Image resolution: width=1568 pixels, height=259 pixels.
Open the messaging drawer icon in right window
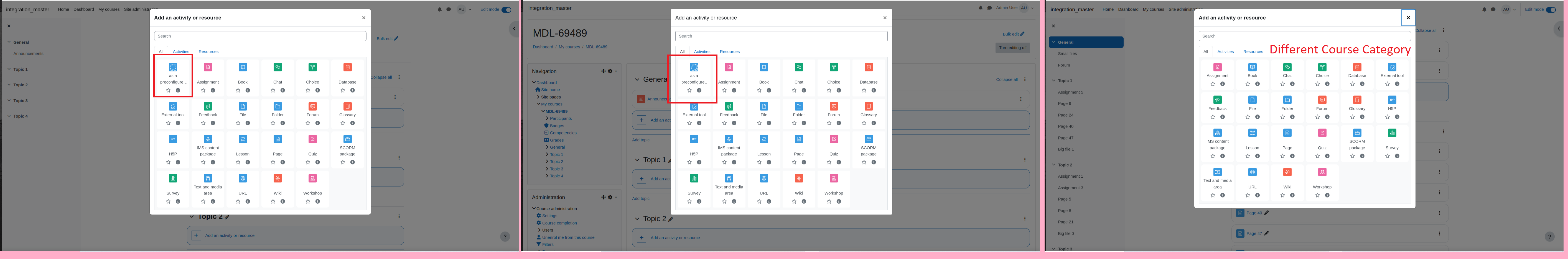tap(1493, 10)
